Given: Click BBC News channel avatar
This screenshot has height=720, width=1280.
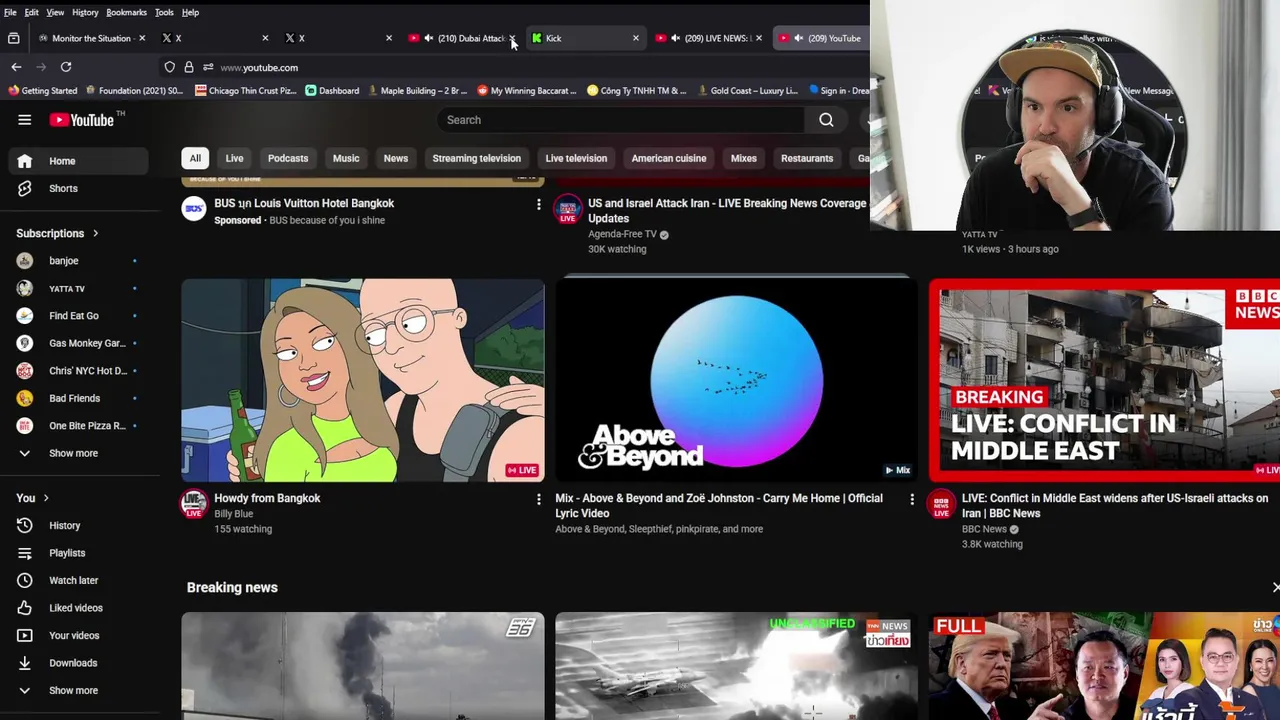Looking at the screenshot, I should coord(941,504).
